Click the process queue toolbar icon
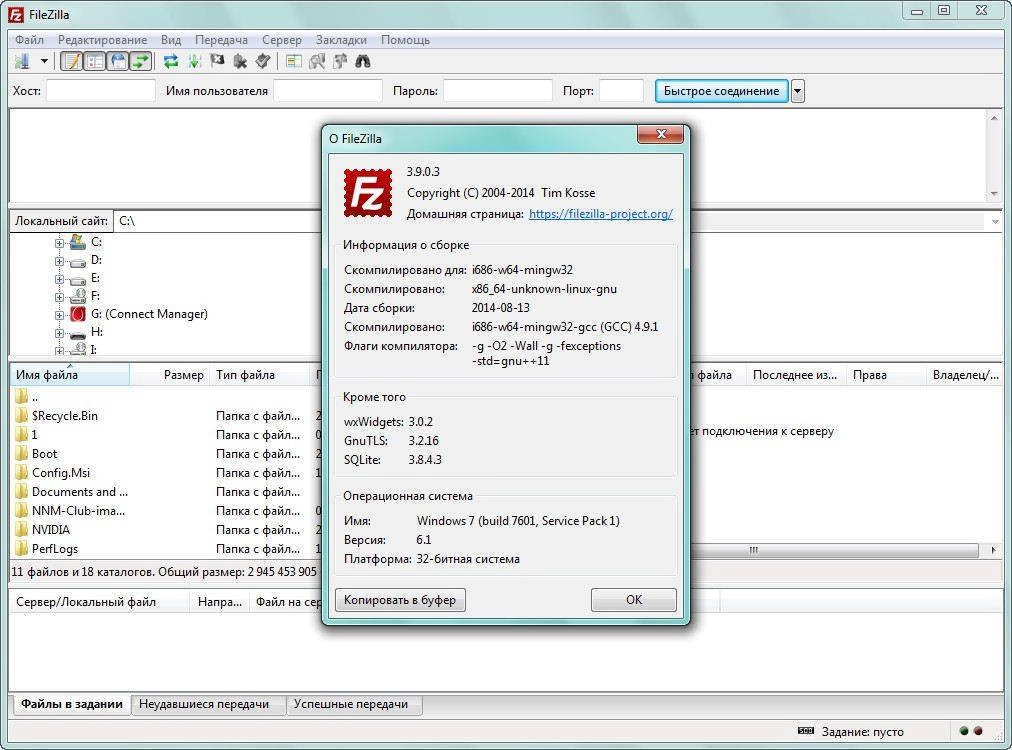The height and width of the screenshot is (750, 1012). pos(194,61)
